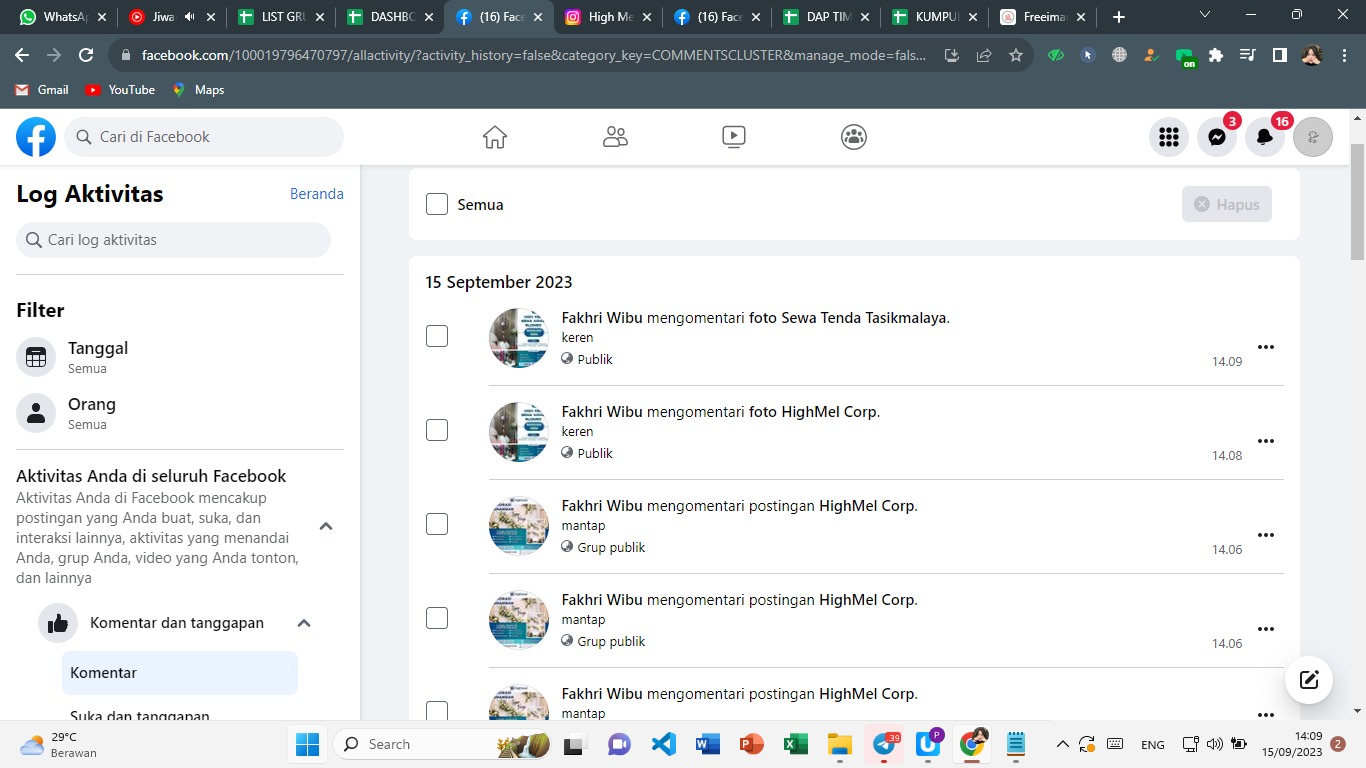Check the Sewa Tenda Tasikmalaya comment row

tap(437, 336)
